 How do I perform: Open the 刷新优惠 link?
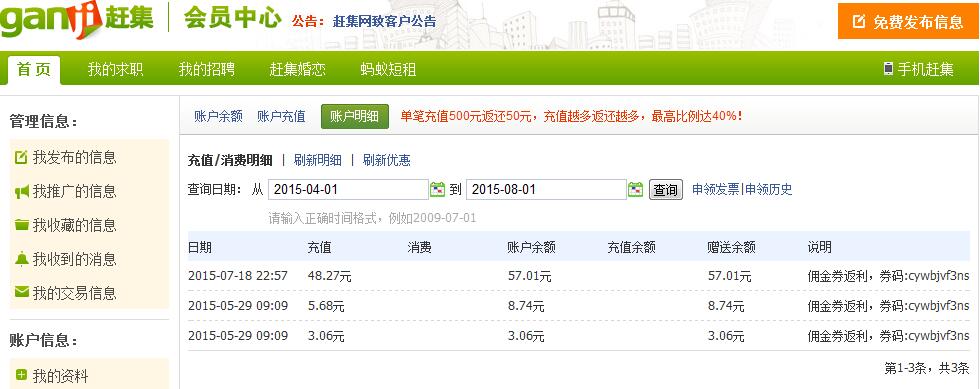click(x=386, y=160)
